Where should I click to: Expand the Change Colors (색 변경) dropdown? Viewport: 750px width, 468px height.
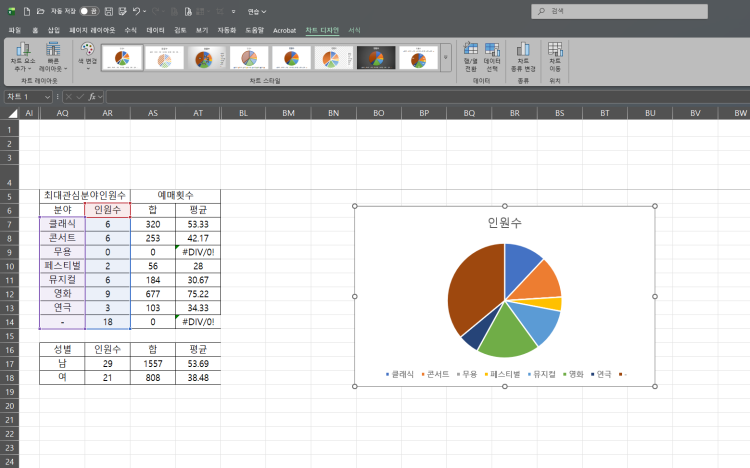coord(87,56)
